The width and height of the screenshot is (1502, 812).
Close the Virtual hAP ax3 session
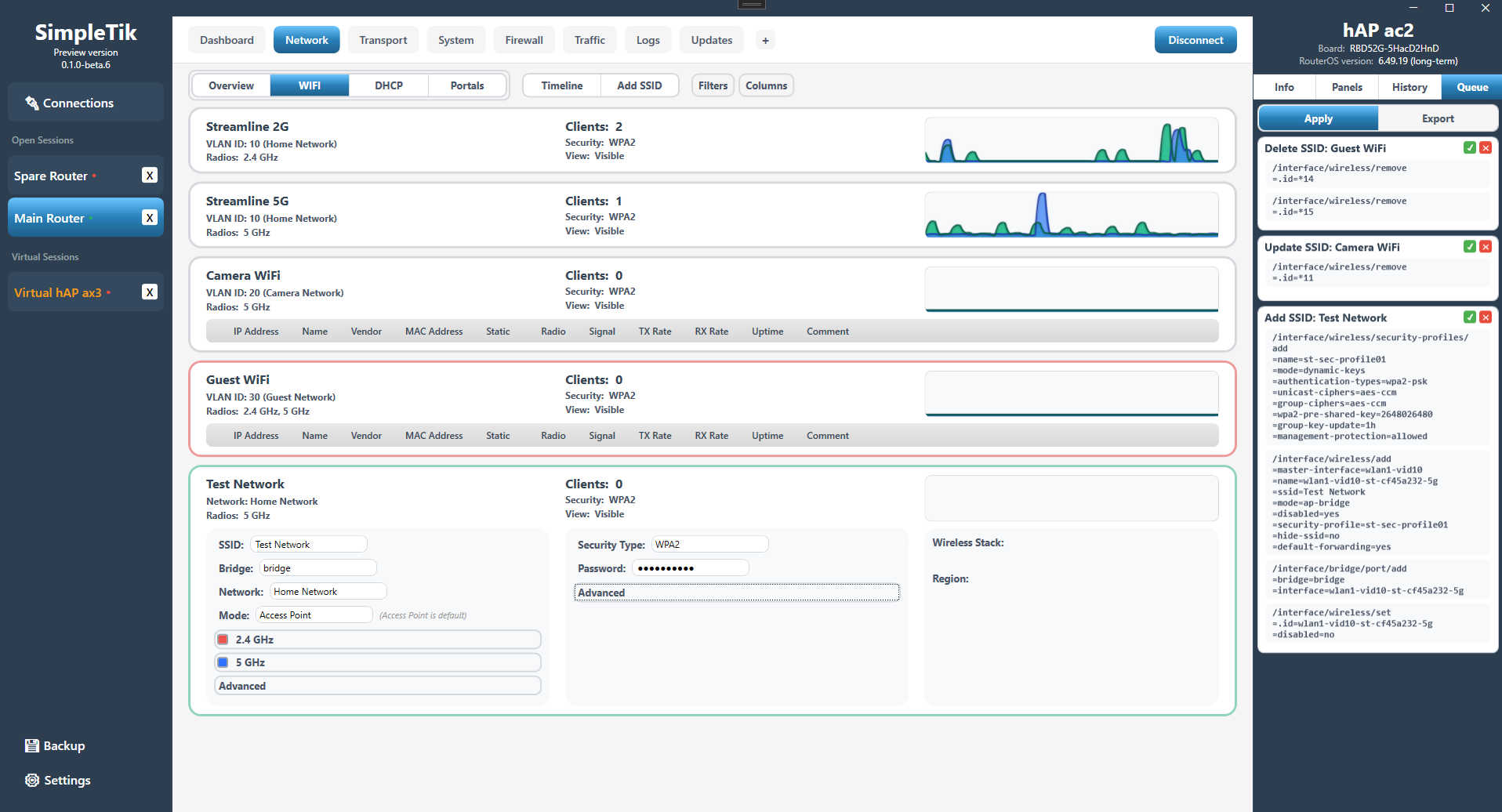click(150, 292)
